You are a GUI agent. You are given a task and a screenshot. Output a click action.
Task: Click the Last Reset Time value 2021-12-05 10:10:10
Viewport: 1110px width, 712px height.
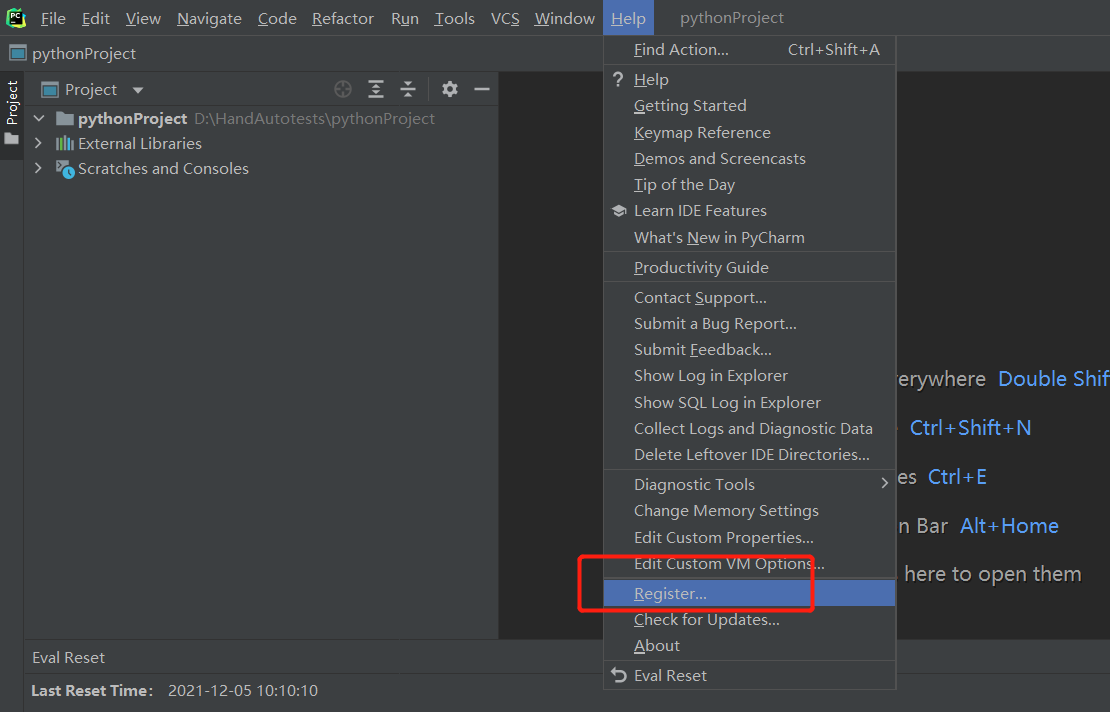point(243,691)
